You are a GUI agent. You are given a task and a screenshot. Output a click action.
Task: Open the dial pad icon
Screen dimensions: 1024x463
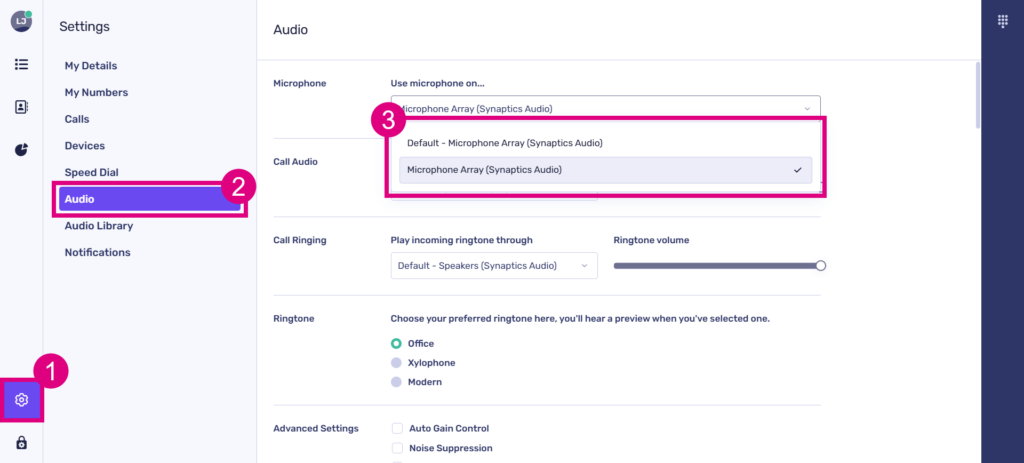1003,22
